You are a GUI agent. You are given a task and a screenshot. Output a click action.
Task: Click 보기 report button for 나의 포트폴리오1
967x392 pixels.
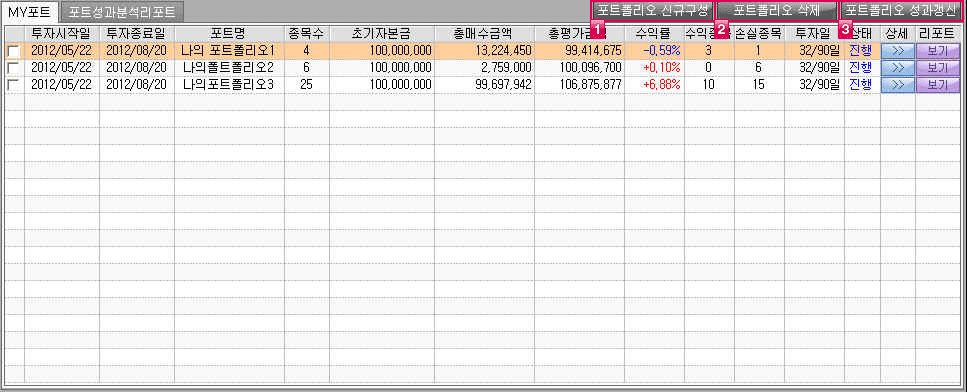(937, 51)
